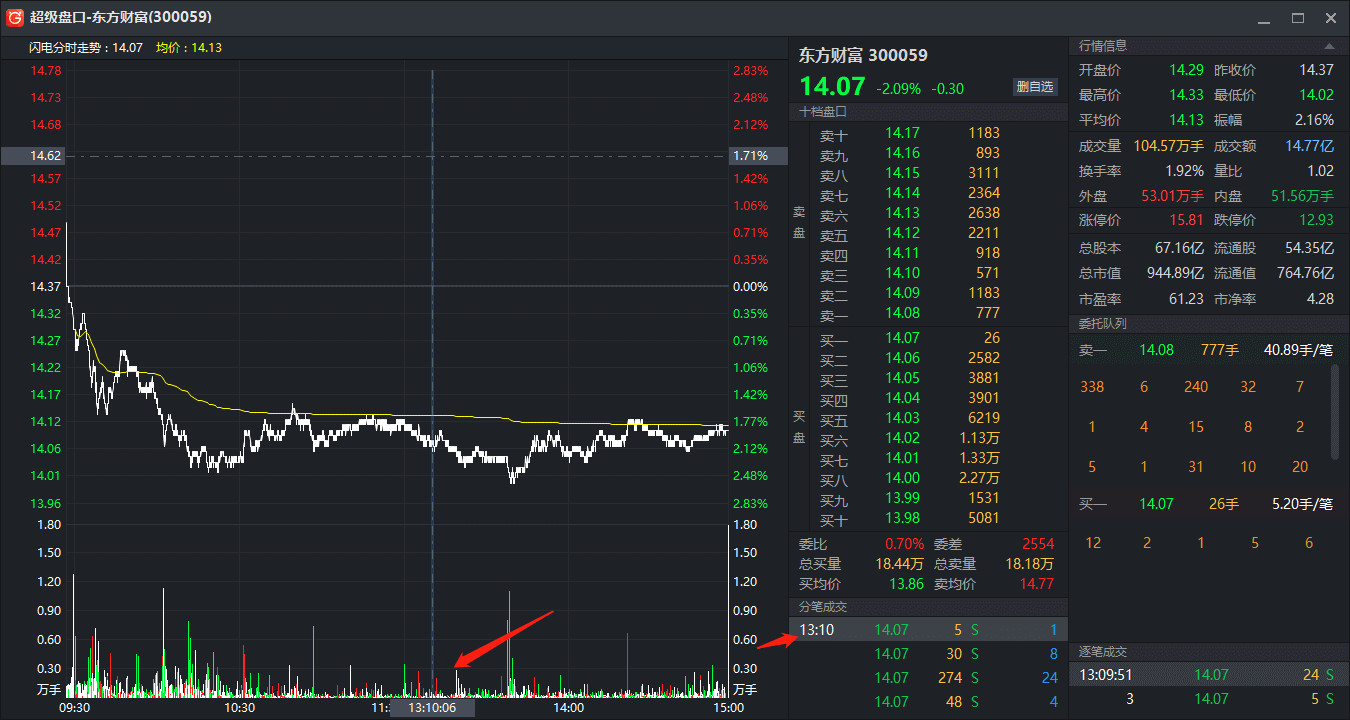This screenshot has width=1350, height=720.
Task: Click the 最高价 value 14.33
Action: click(1187, 95)
